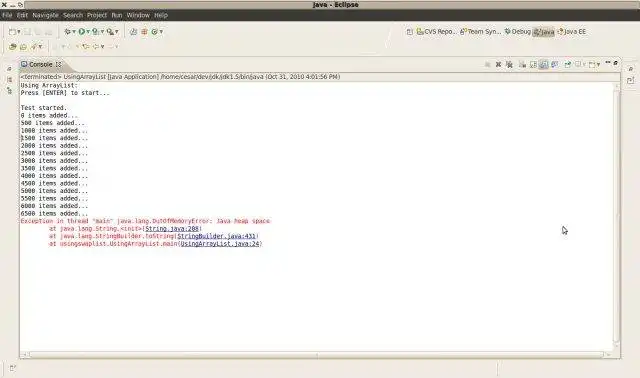Expand the Debug launch dropdown arrow
The height and width of the screenshot is (378, 640).
click(74, 32)
